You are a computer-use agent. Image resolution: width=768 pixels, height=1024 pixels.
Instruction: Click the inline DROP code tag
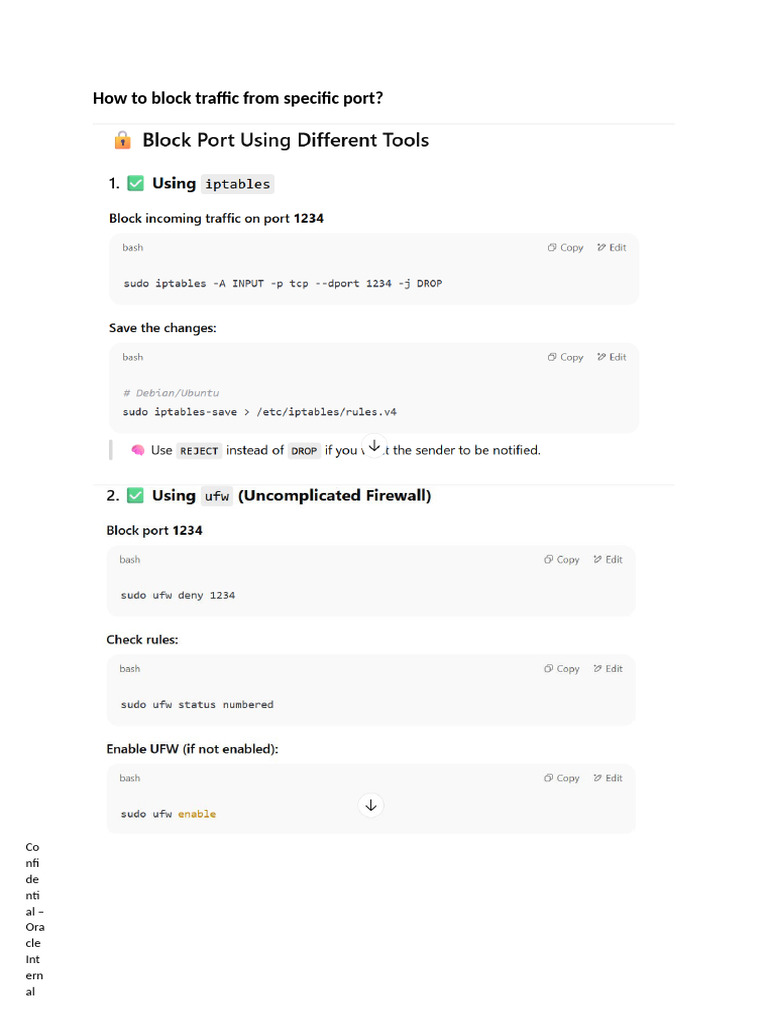(x=304, y=451)
